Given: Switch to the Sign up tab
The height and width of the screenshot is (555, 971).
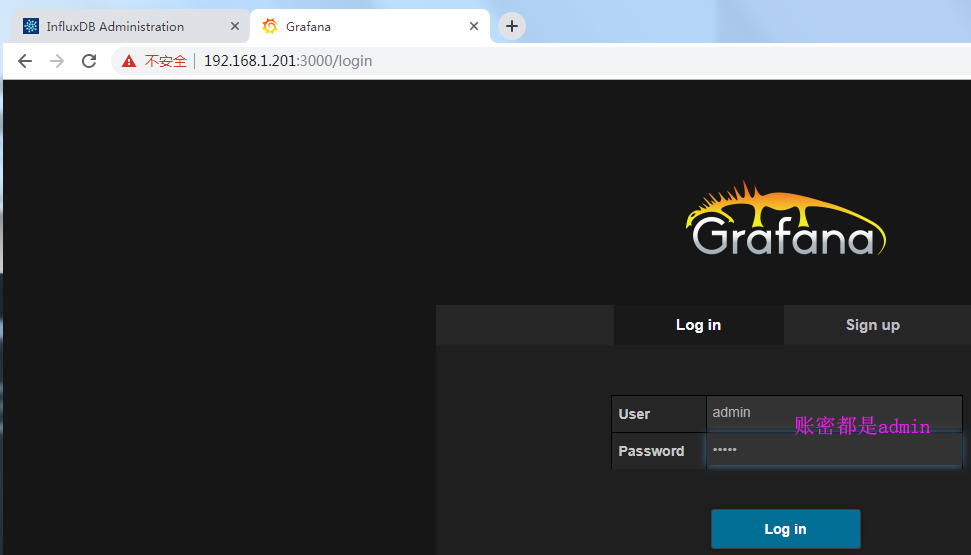Looking at the screenshot, I should coord(873,325).
